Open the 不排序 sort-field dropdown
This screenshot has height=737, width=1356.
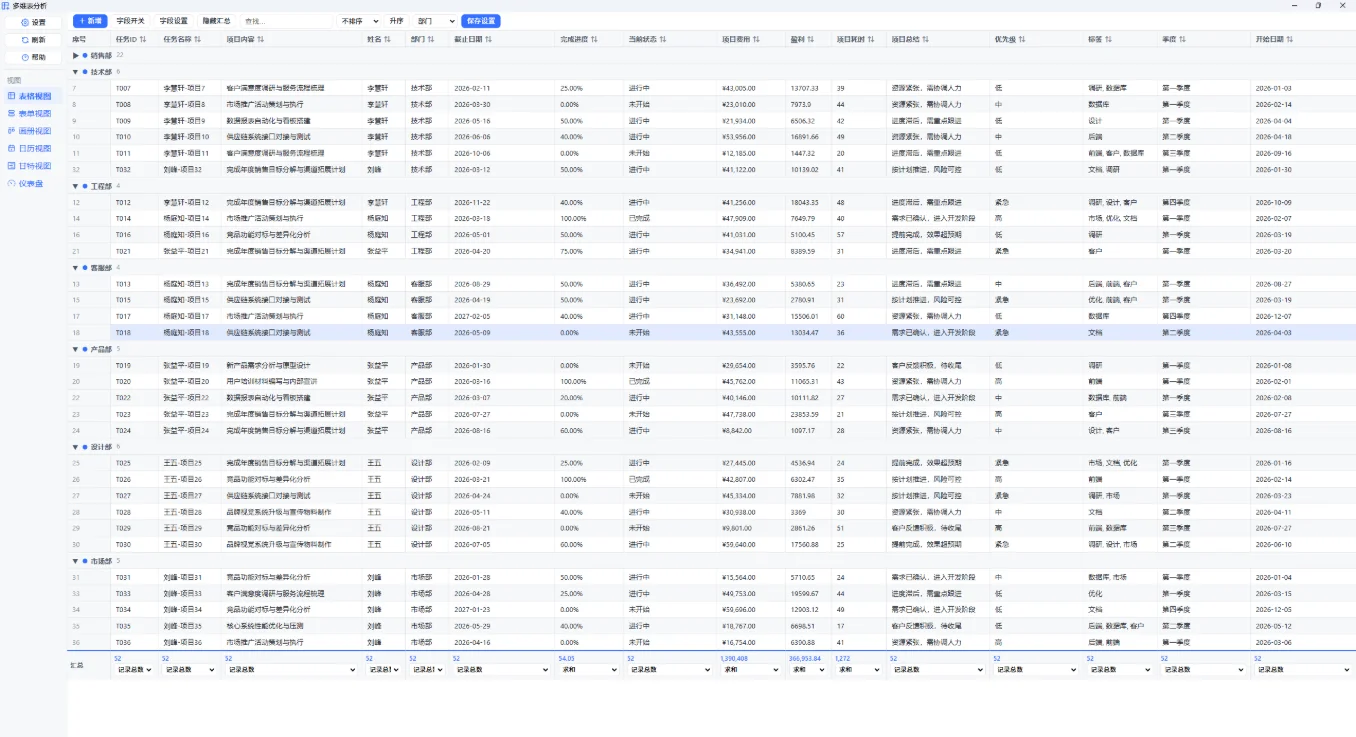click(360, 20)
